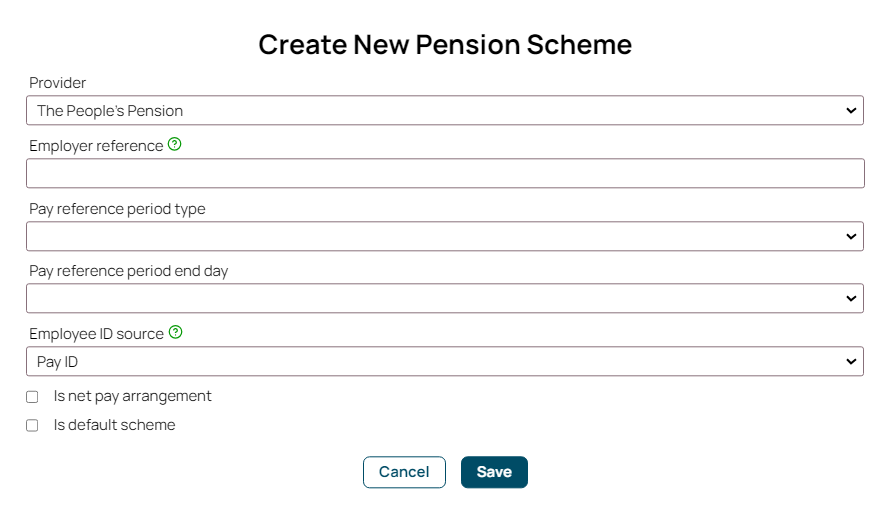Save the new pension scheme
The height and width of the screenshot is (511, 887).
point(494,472)
